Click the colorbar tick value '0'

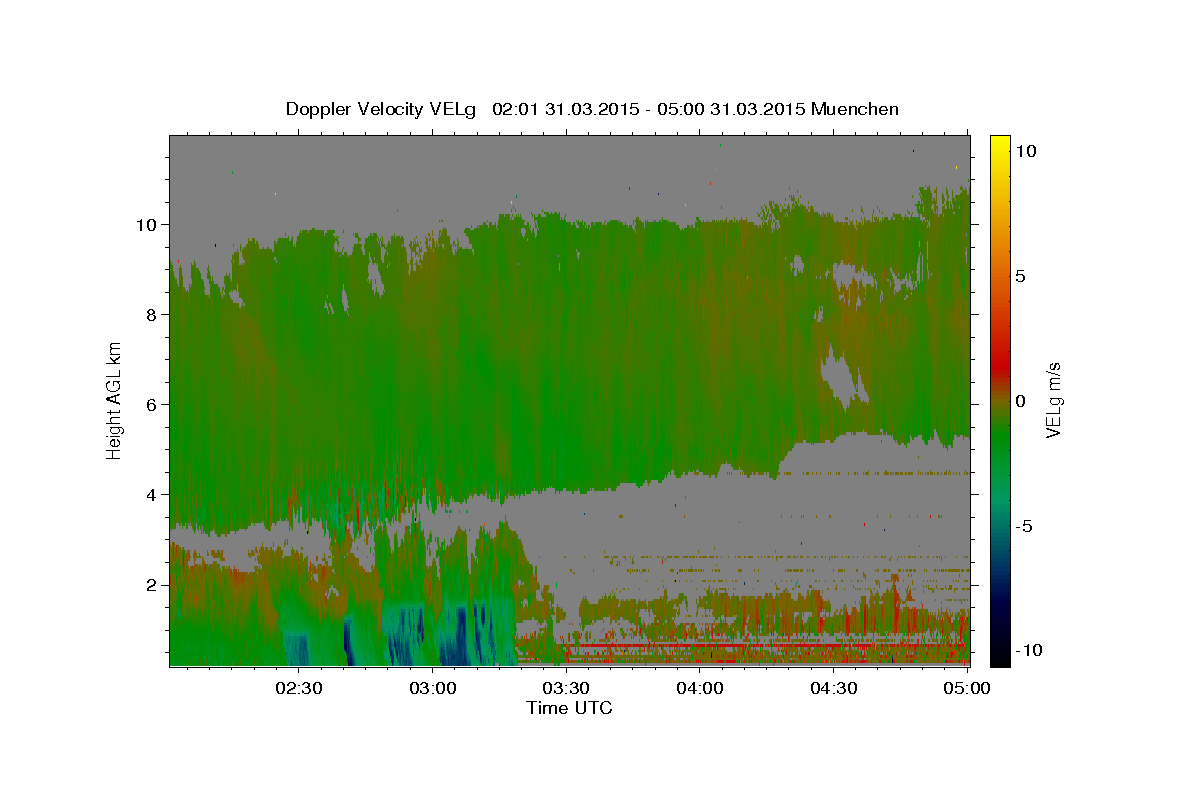click(1021, 401)
